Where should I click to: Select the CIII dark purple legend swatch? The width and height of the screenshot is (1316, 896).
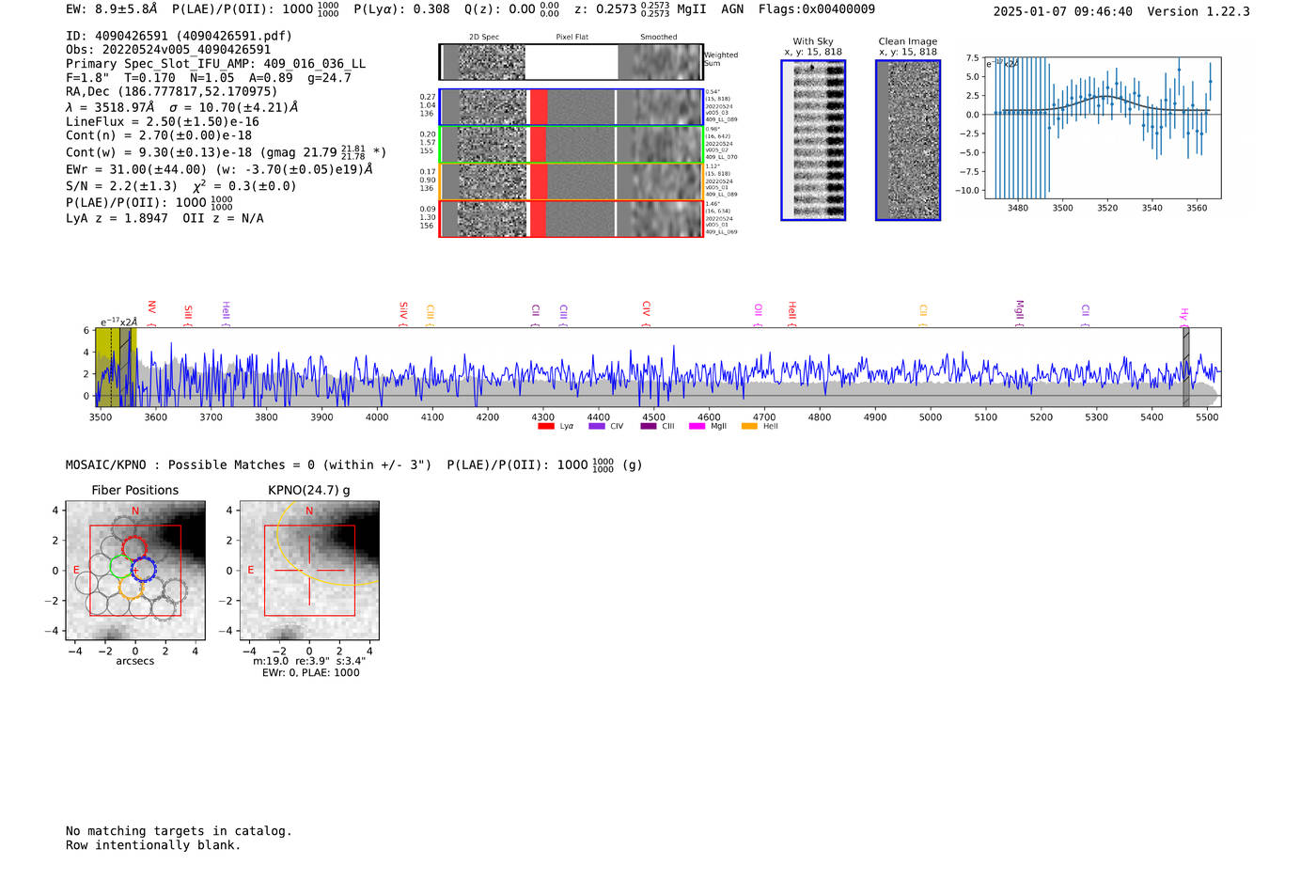[649, 426]
